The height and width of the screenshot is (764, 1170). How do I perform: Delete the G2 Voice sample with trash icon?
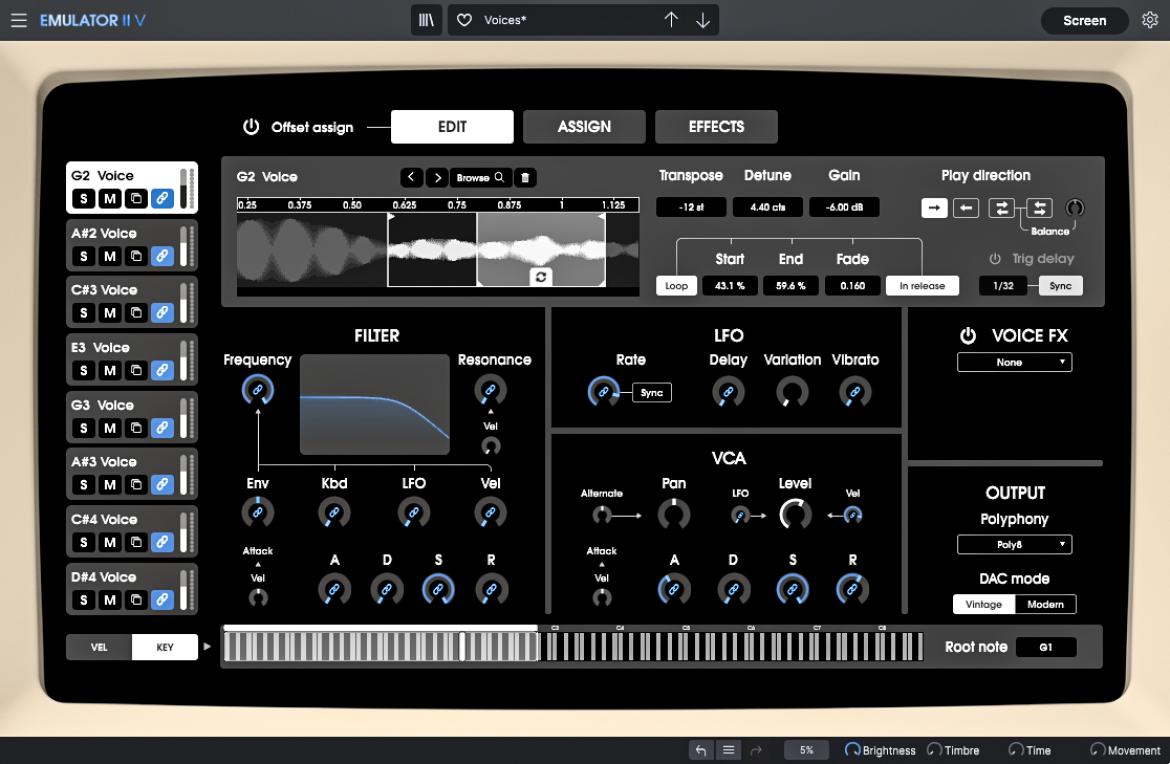pos(525,178)
